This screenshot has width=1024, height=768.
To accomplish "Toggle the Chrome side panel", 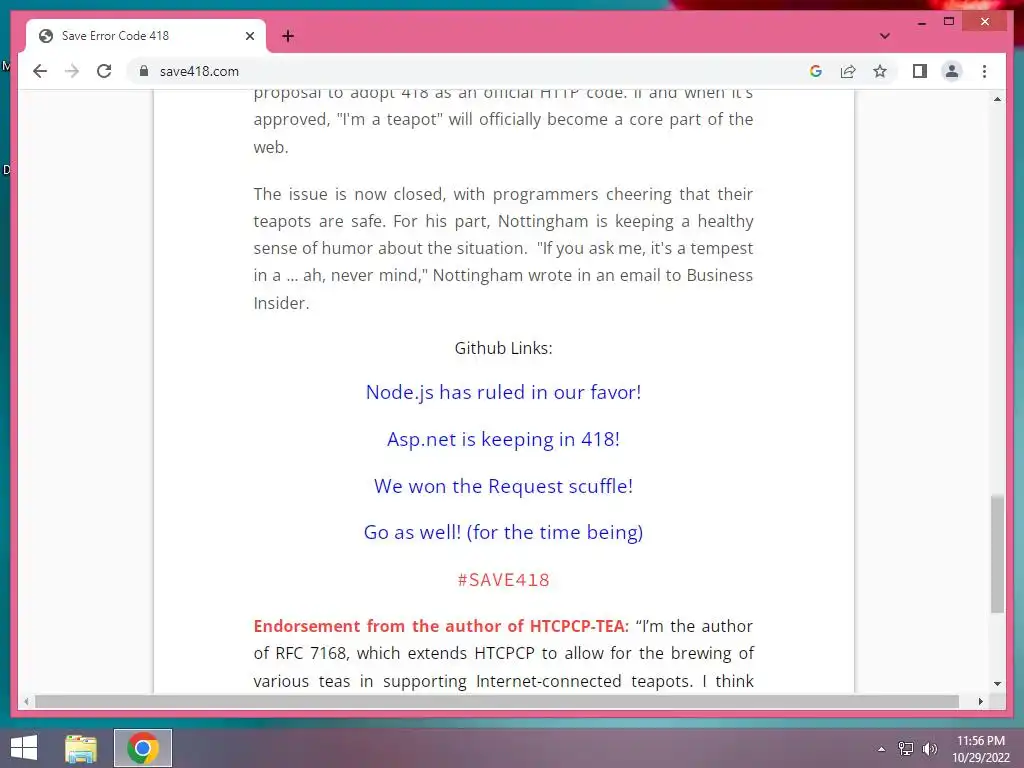I will coord(920,71).
